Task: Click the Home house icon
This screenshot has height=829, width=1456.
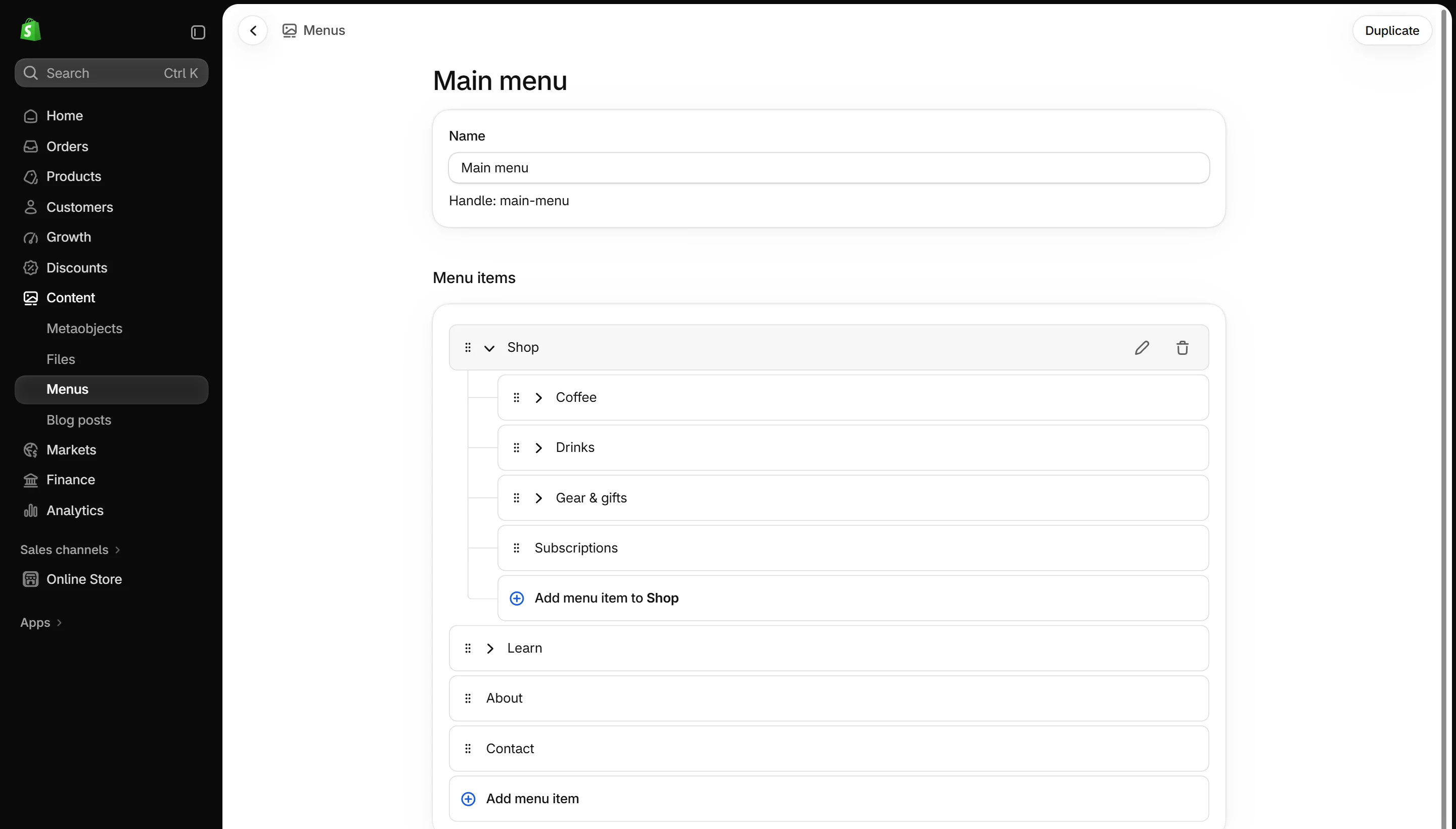Action: pyautogui.click(x=31, y=116)
